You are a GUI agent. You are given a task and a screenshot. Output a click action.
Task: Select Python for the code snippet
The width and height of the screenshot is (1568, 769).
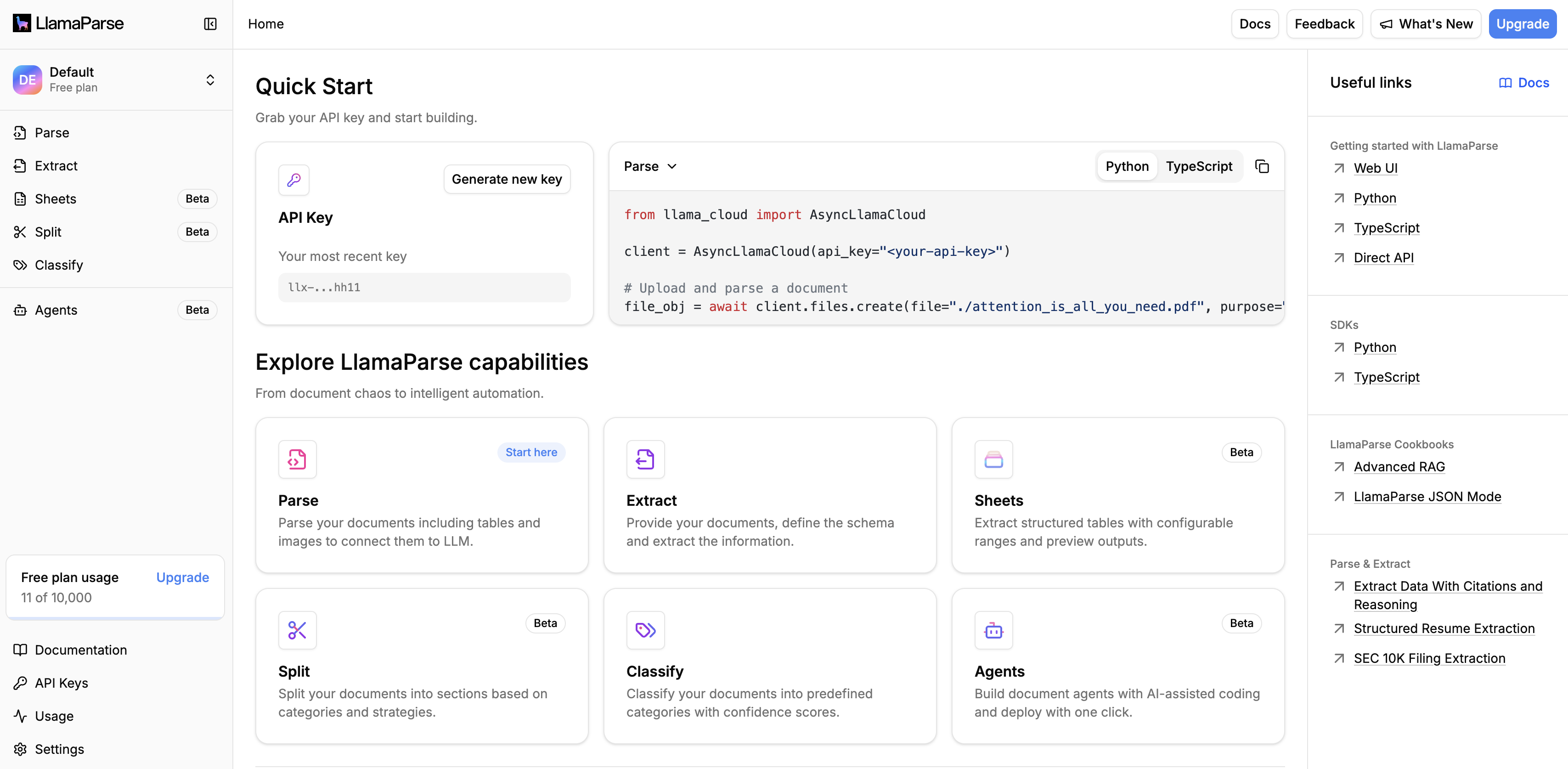pyautogui.click(x=1127, y=166)
